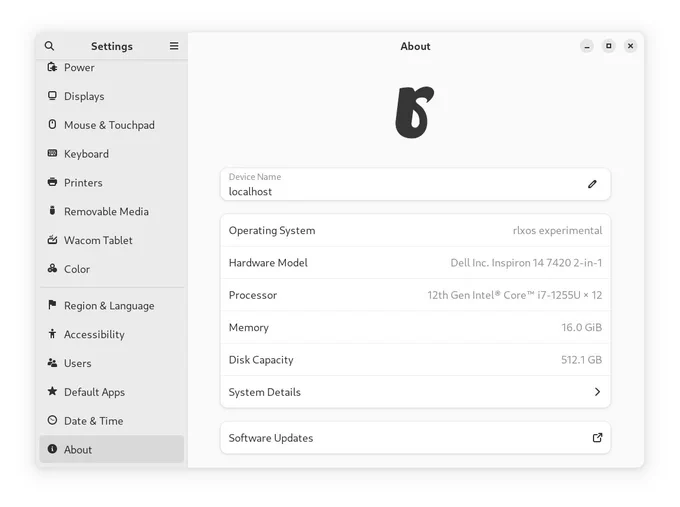Select Mouse & Touchpad settings
680x507 pixels.
click(x=111, y=125)
